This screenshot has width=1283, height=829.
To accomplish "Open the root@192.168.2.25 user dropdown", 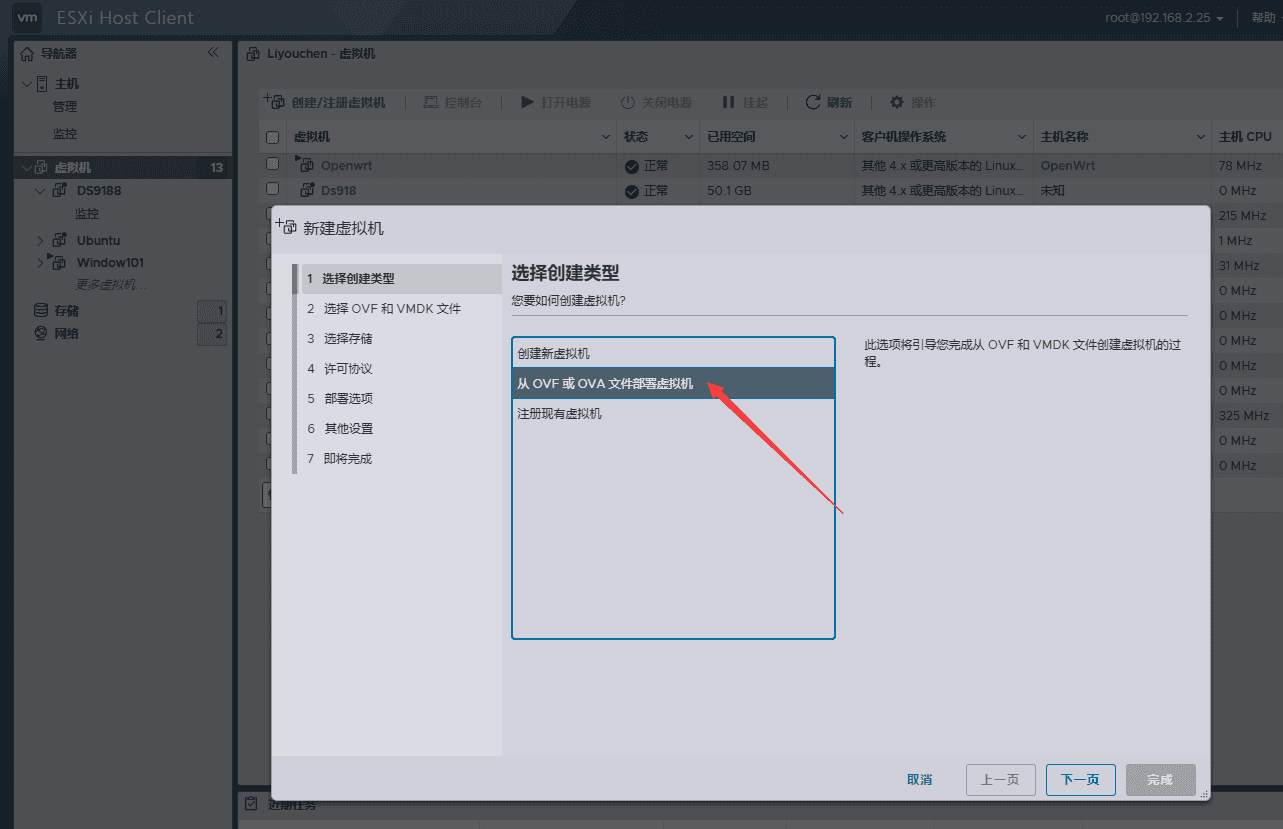I will point(1164,18).
